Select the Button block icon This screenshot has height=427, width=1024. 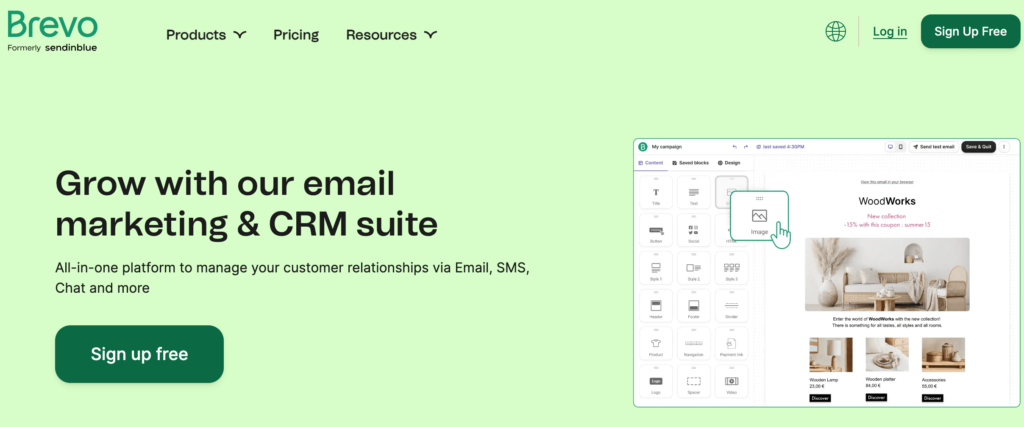point(656,230)
